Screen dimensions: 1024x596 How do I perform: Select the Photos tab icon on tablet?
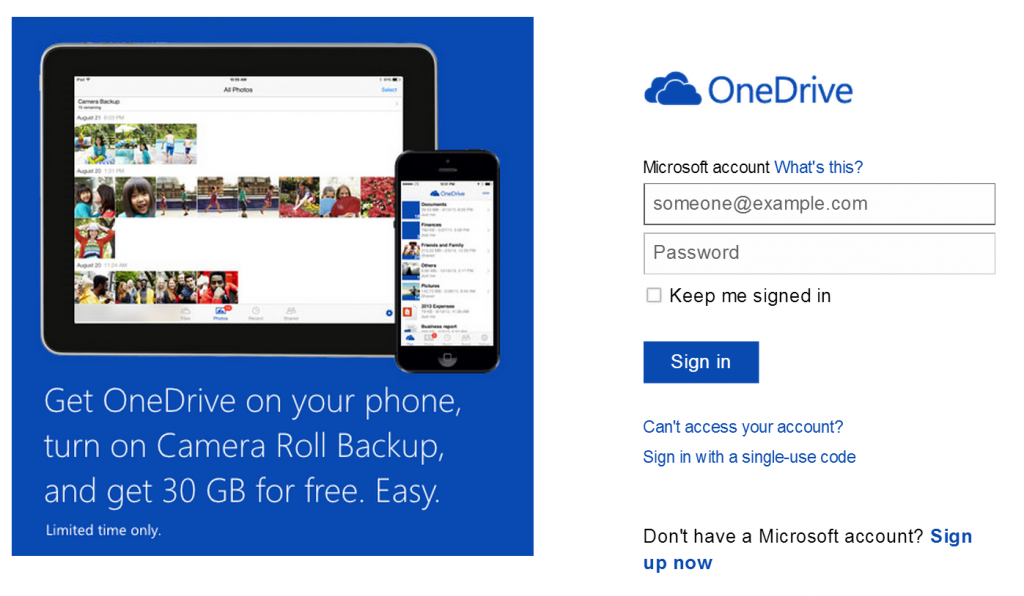pyautogui.click(x=221, y=313)
